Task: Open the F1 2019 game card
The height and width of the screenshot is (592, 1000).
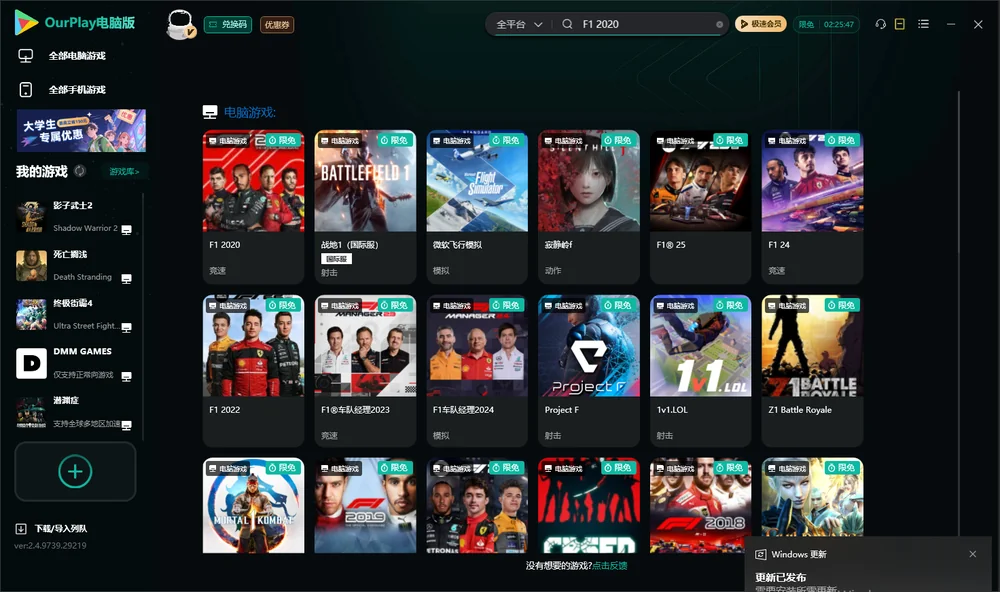Action: 365,505
